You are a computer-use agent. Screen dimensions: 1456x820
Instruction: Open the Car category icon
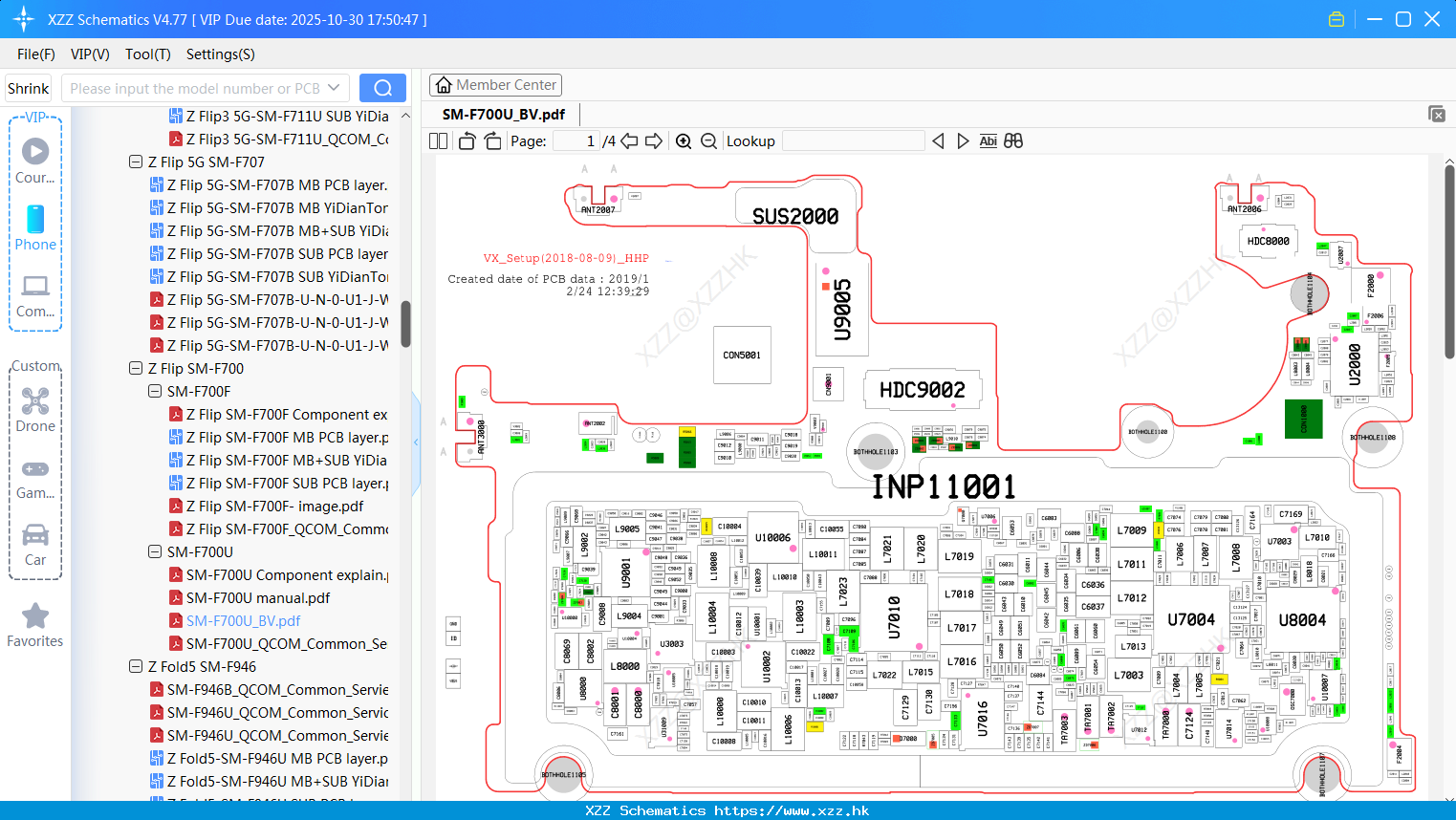pos(35,544)
